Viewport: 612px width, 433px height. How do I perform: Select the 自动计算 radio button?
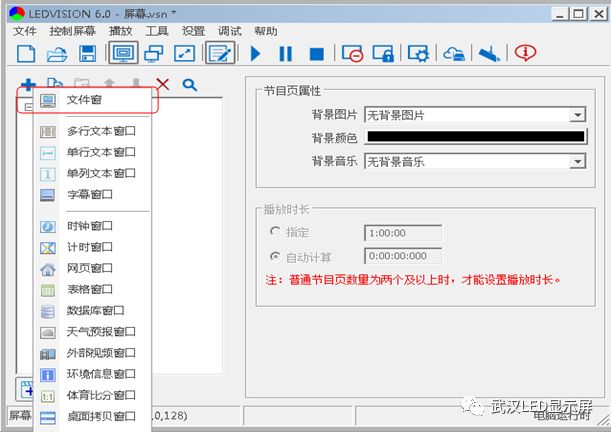(275, 257)
